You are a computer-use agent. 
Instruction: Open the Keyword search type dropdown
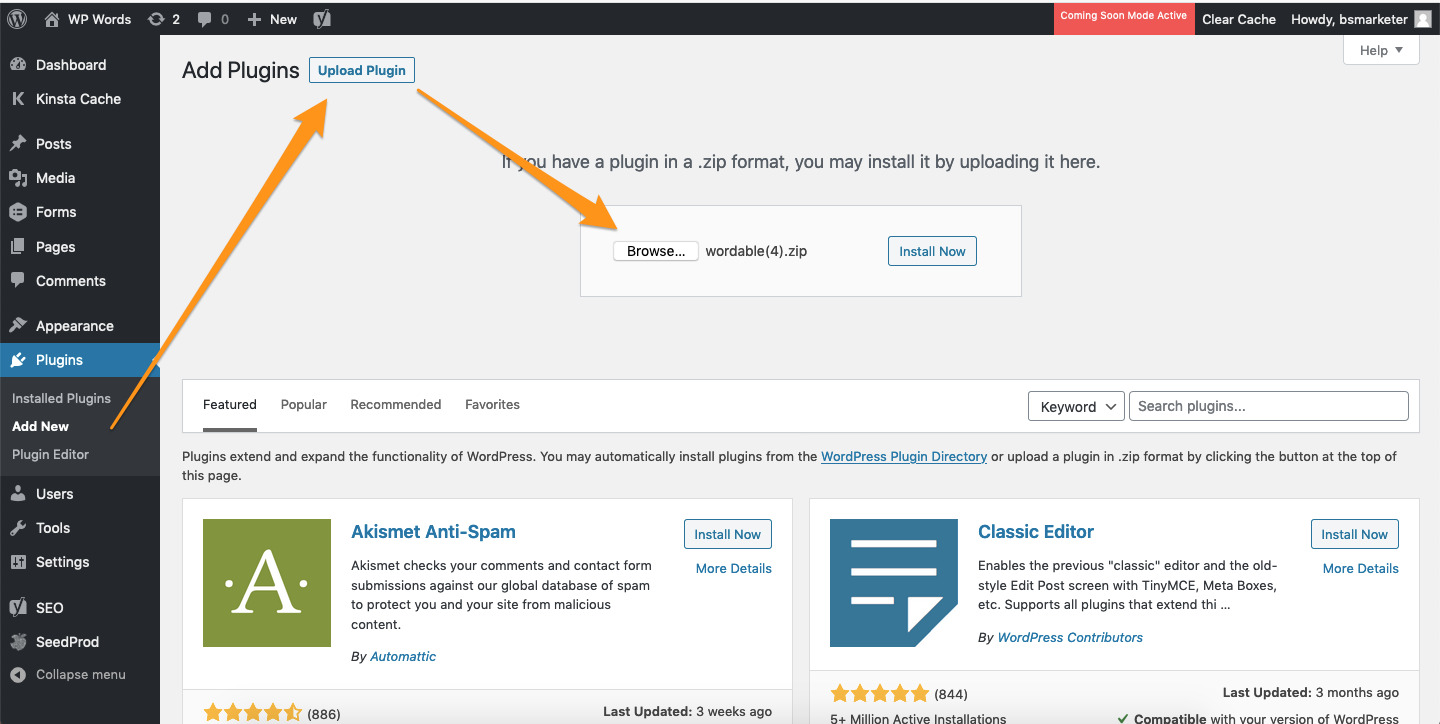tap(1076, 406)
